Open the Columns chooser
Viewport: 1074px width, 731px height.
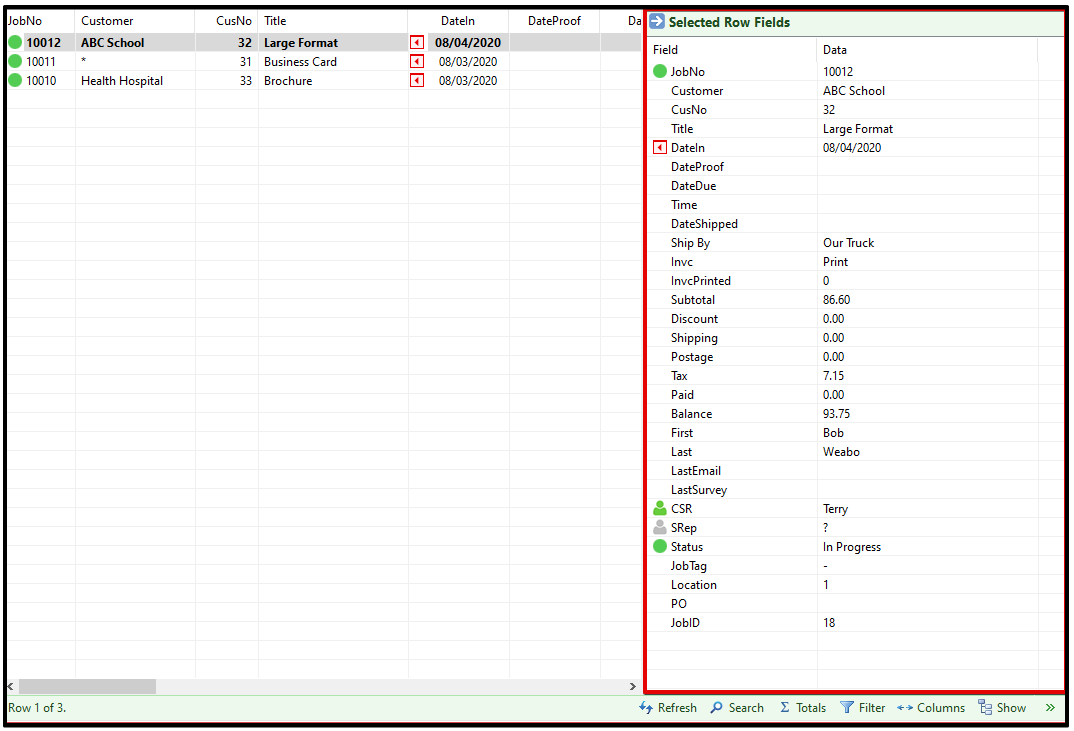931,708
